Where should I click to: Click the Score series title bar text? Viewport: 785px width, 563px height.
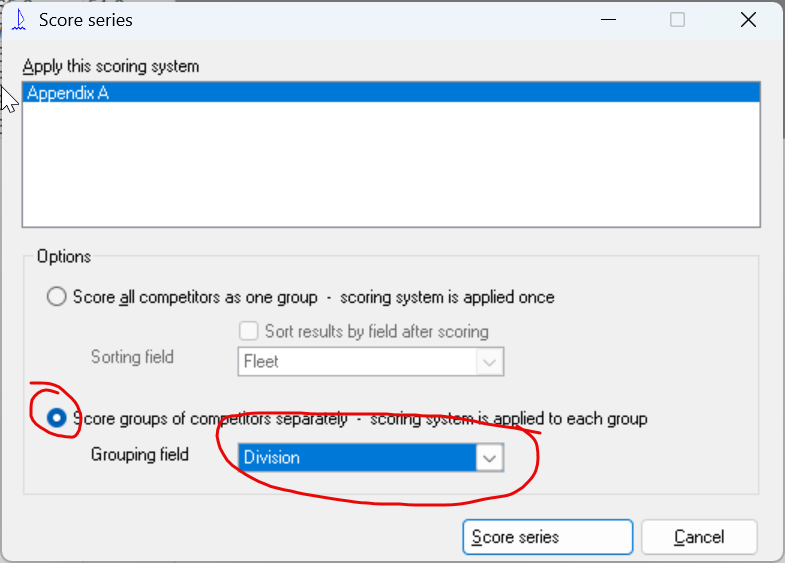85,20
